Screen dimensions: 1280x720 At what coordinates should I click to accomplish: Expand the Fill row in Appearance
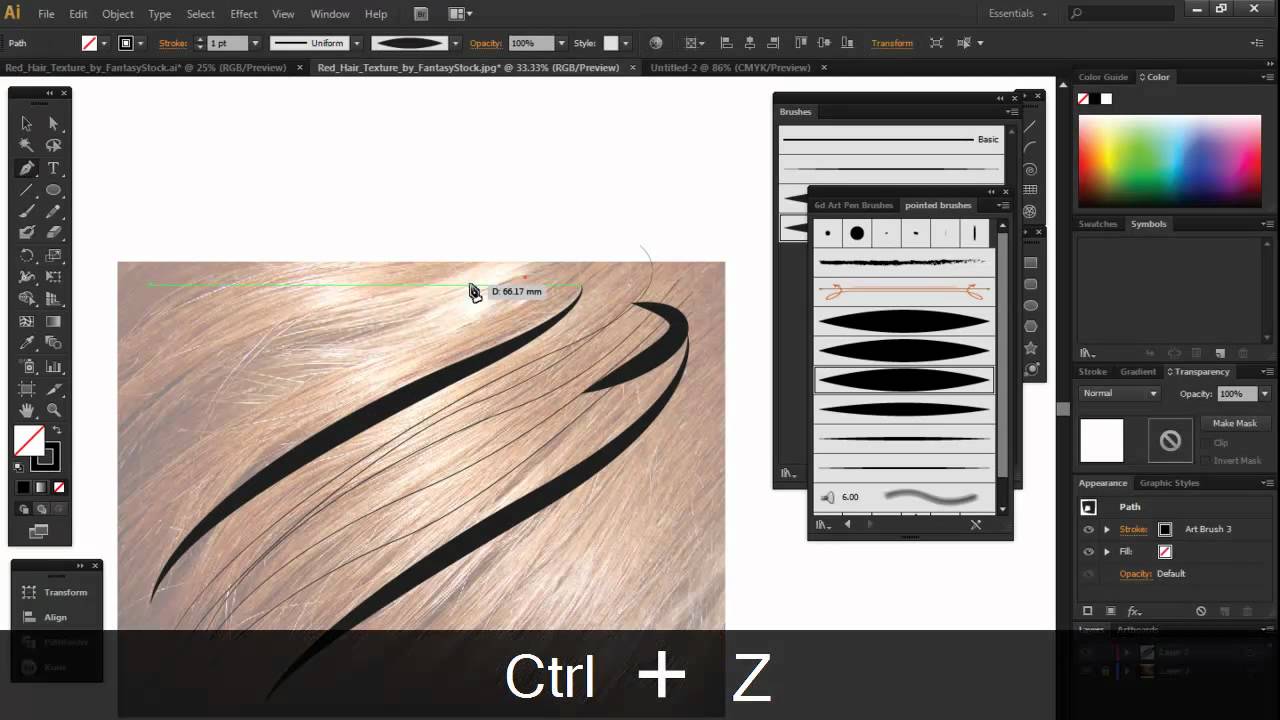click(1106, 551)
